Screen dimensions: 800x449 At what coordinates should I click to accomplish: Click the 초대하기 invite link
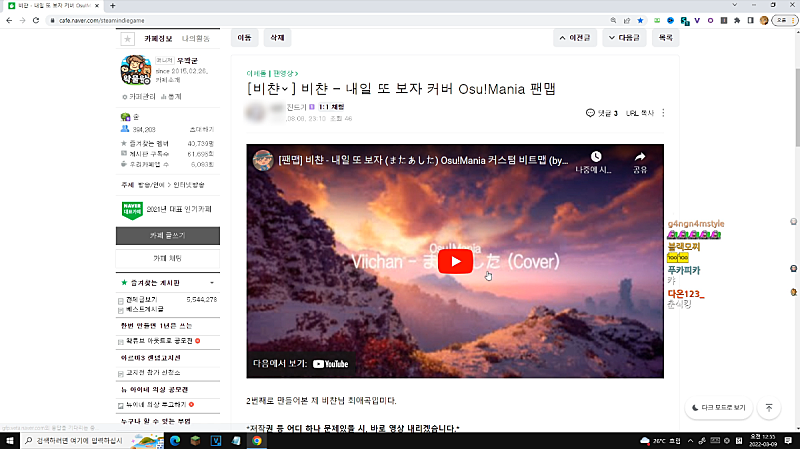202,129
